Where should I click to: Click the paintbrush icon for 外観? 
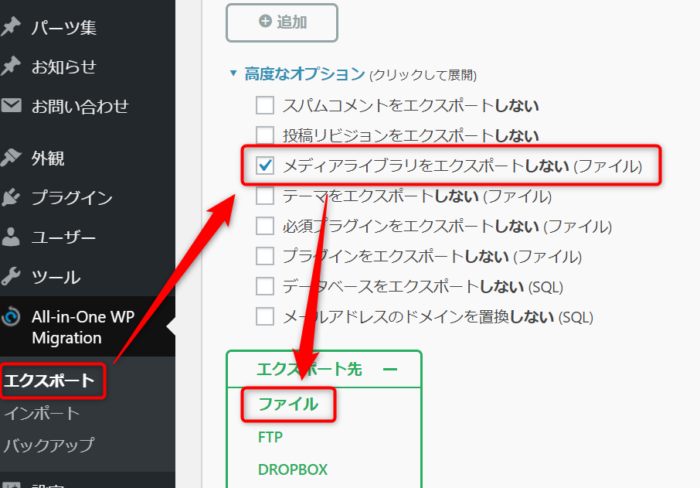12,157
